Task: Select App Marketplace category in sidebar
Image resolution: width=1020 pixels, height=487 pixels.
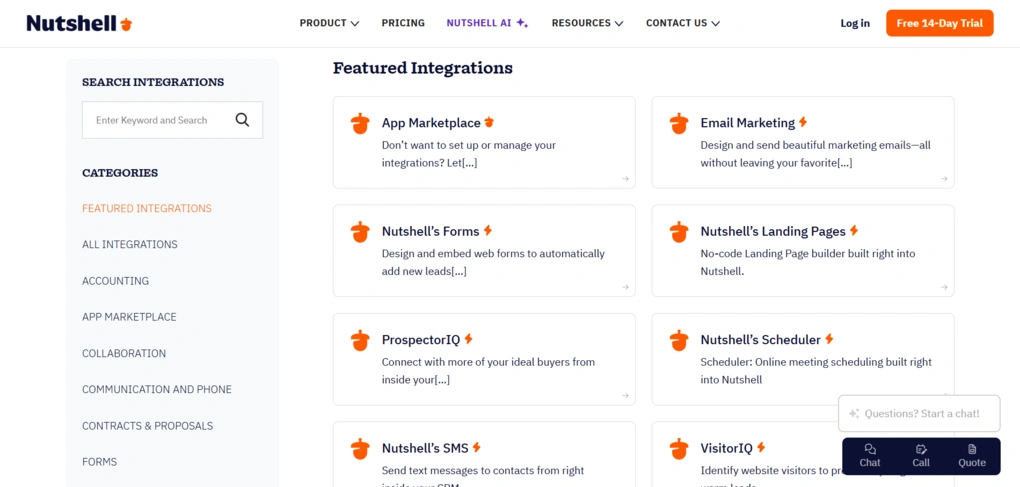Action: pos(129,317)
